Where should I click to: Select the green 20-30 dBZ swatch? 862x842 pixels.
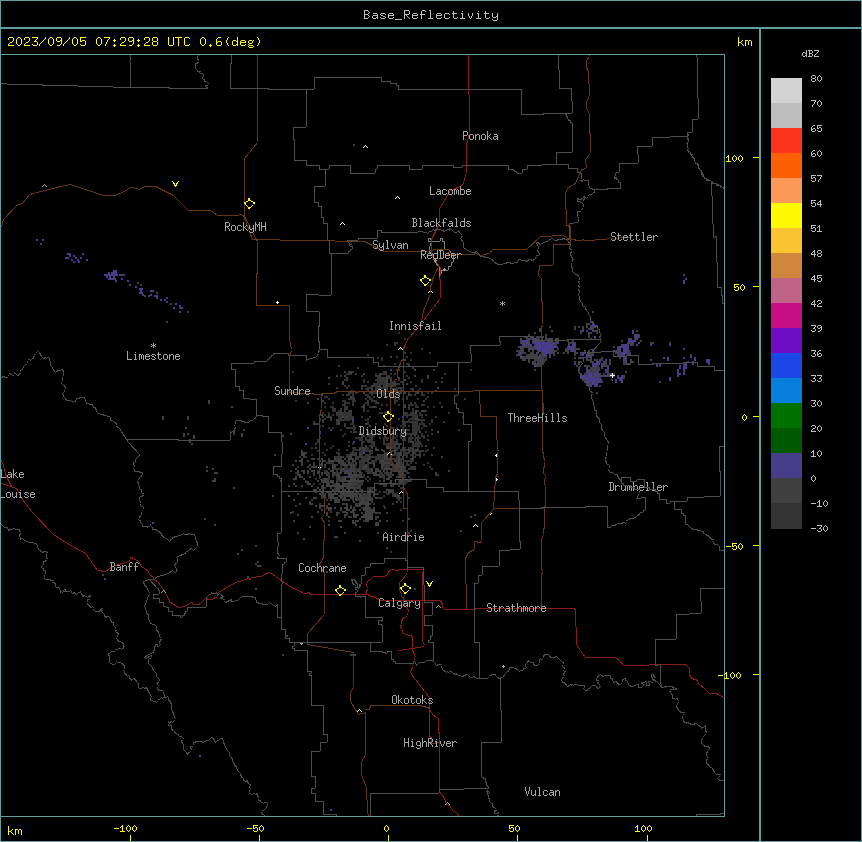point(786,416)
